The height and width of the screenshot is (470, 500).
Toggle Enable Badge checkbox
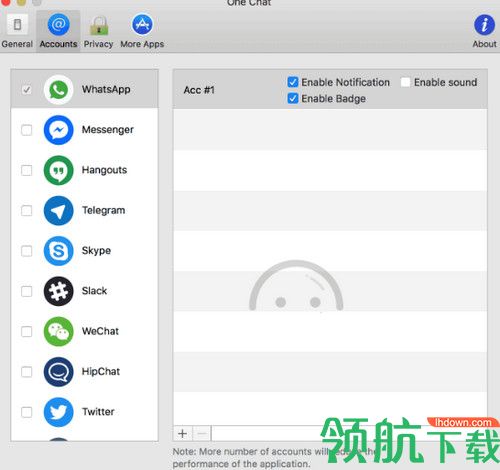click(293, 98)
